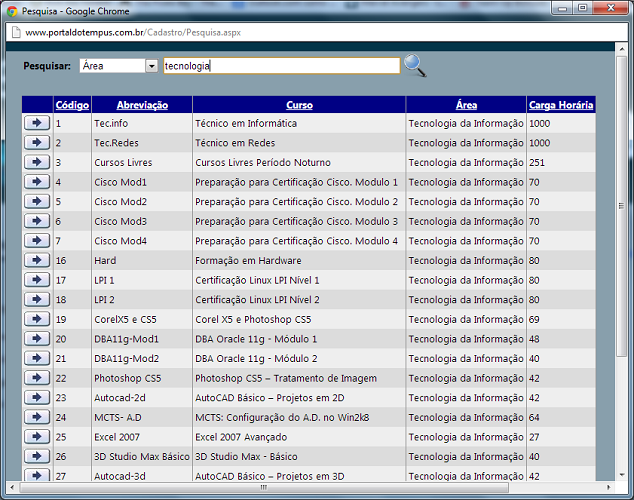This screenshot has height=500, width=634.
Task: Select arrow button for Autocad-3d row
Action: coord(37,475)
